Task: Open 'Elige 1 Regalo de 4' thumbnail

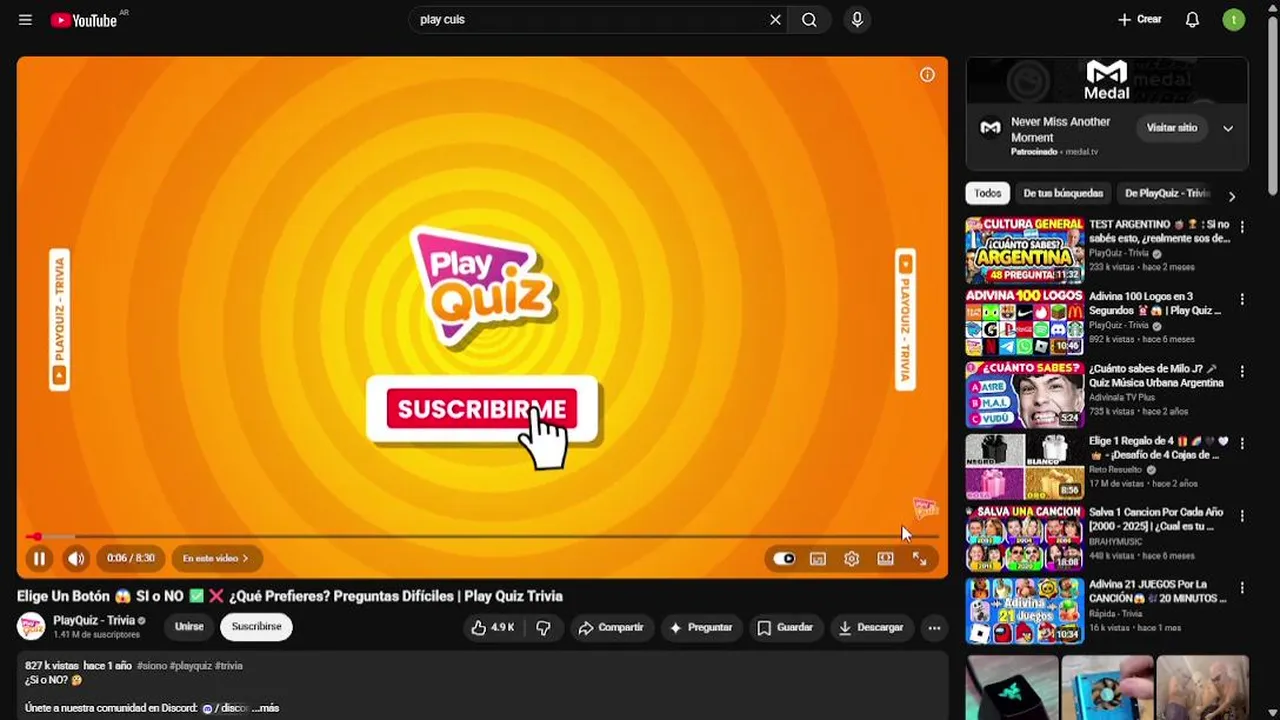Action: pyautogui.click(x=1024, y=467)
